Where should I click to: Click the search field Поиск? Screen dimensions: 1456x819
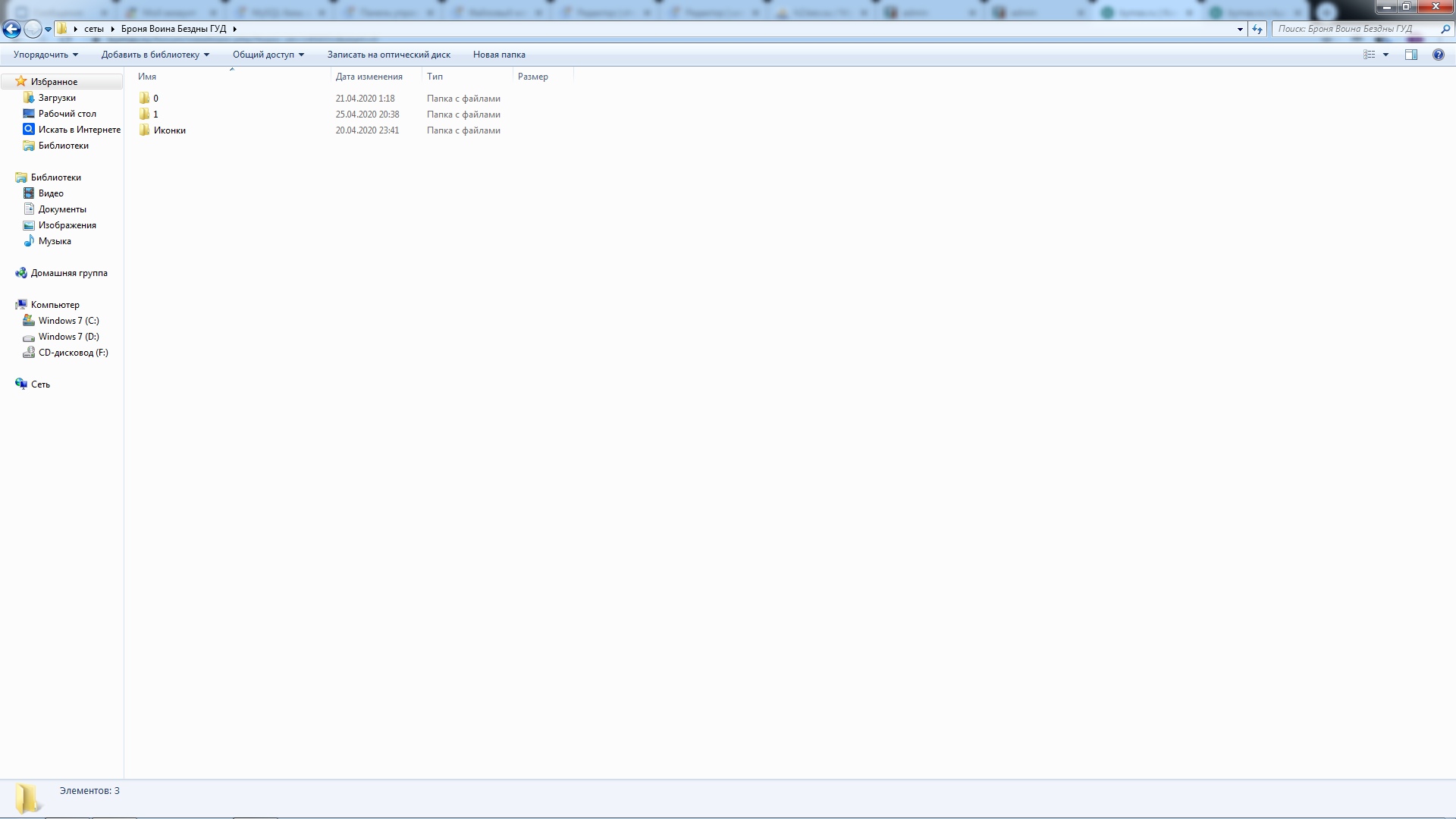click(1354, 29)
